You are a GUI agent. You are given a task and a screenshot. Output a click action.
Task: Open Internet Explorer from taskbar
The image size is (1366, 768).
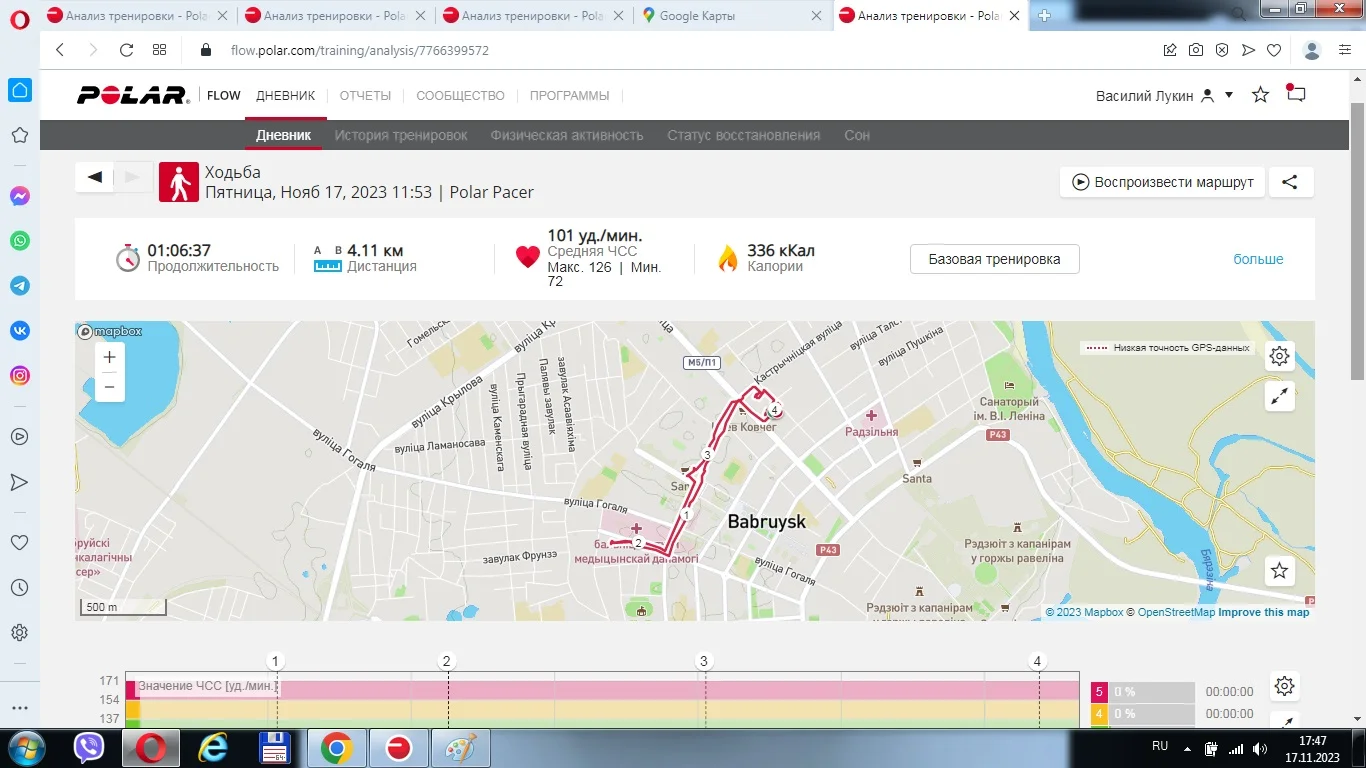(x=212, y=748)
